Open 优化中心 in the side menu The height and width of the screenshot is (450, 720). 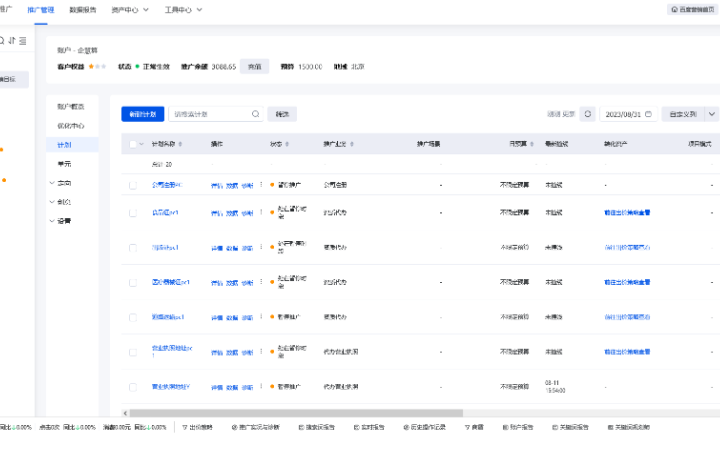coord(71,125)
